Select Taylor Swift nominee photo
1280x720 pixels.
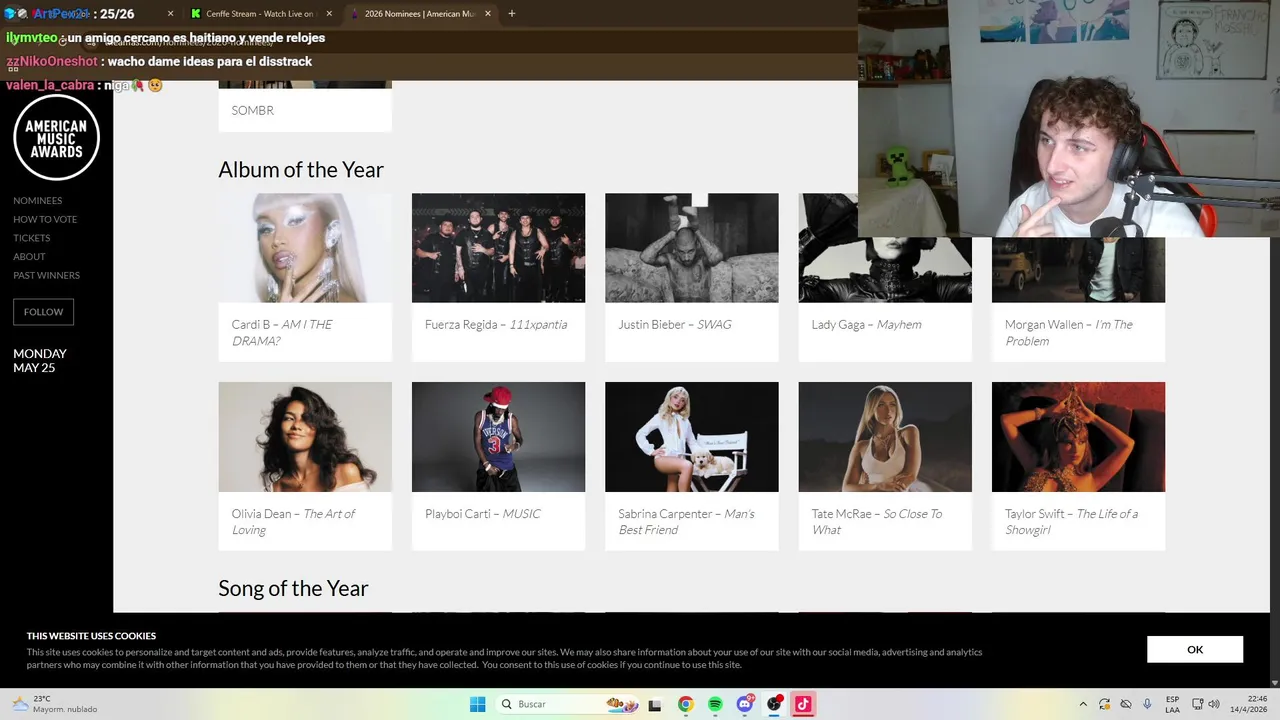(x=1078, y=437)
